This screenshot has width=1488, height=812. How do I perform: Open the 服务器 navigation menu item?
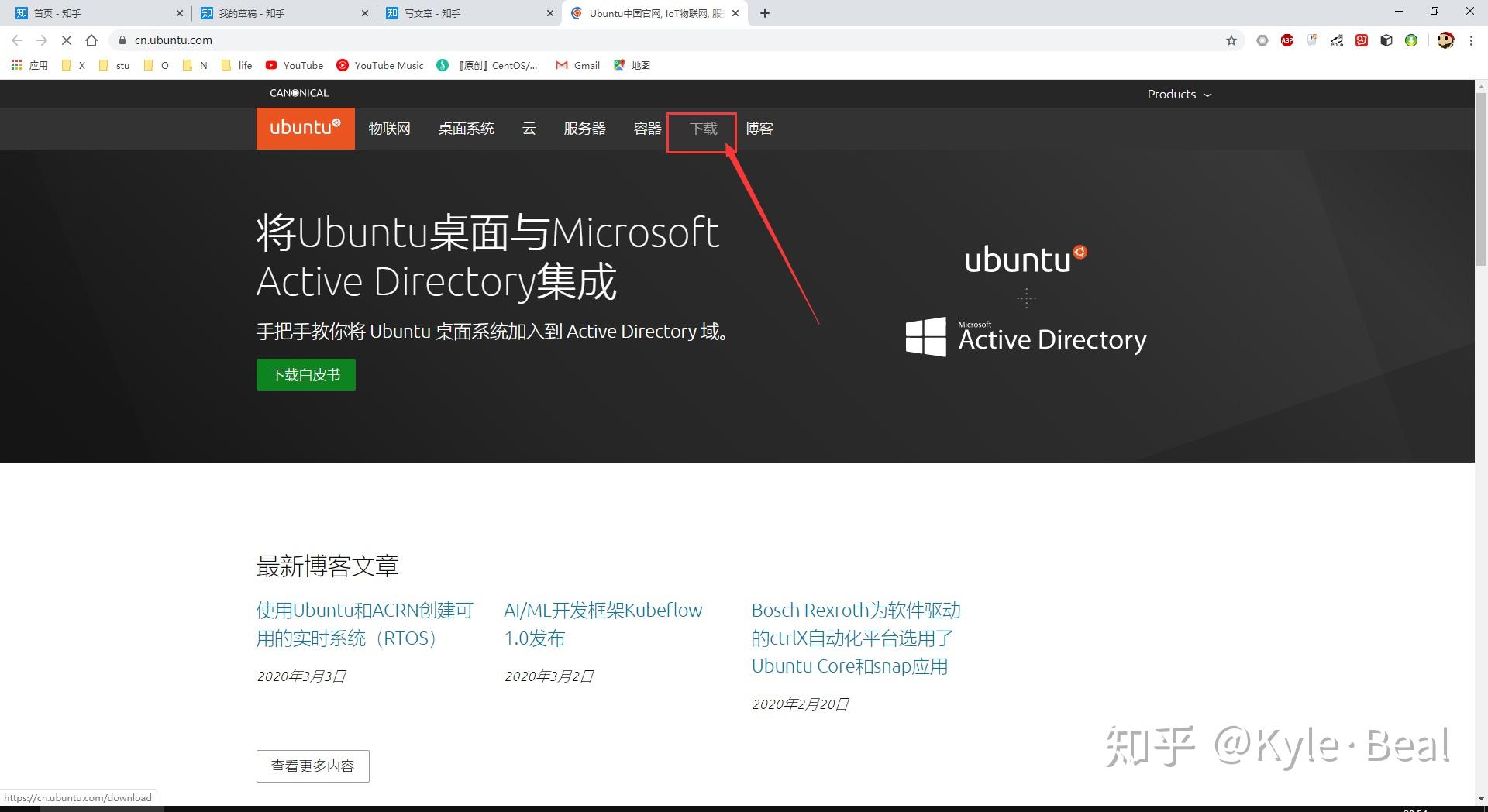point(584,129)
